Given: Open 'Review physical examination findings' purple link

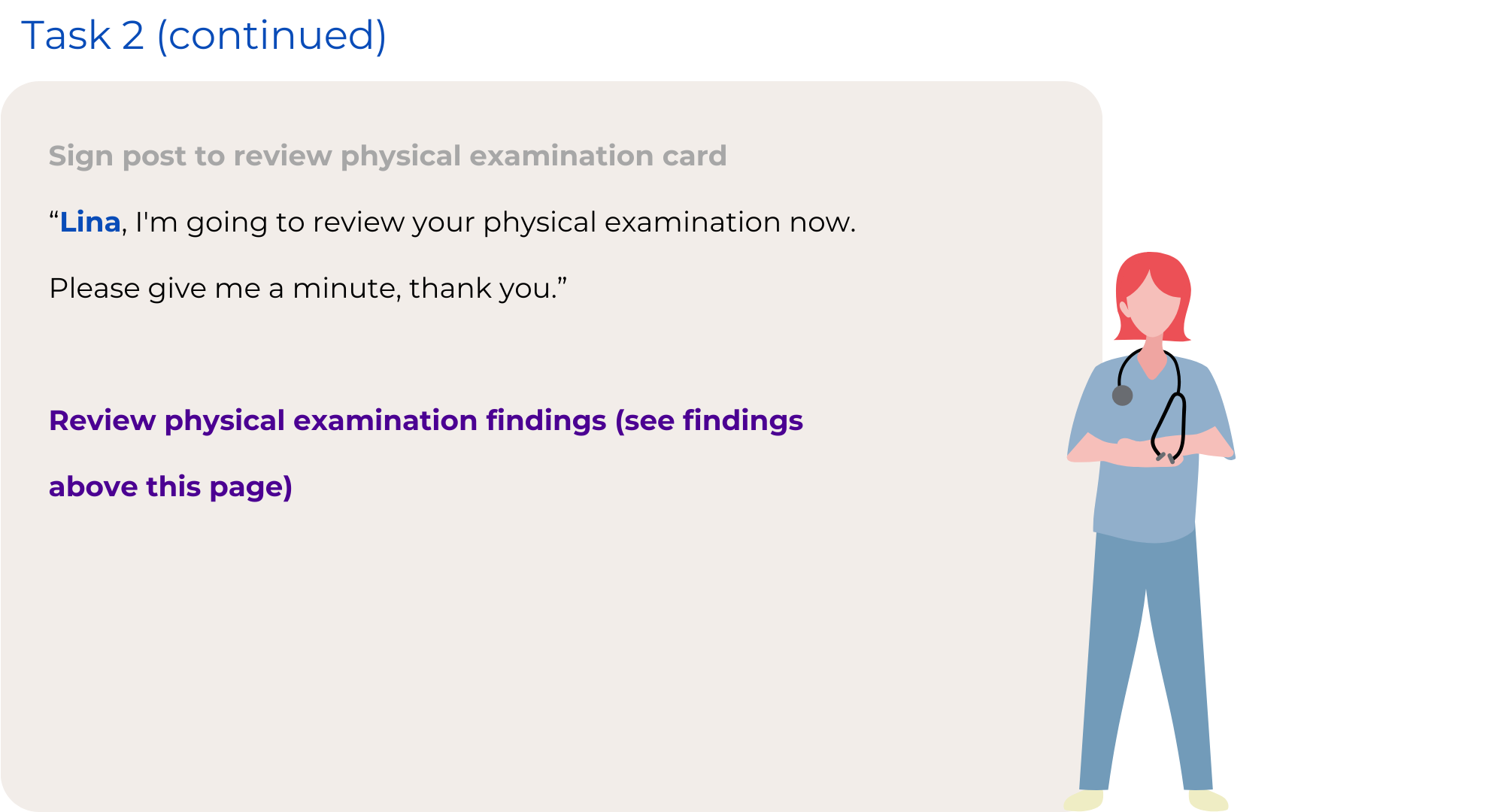Looking at the screenshot, I should tap(426, 421).
